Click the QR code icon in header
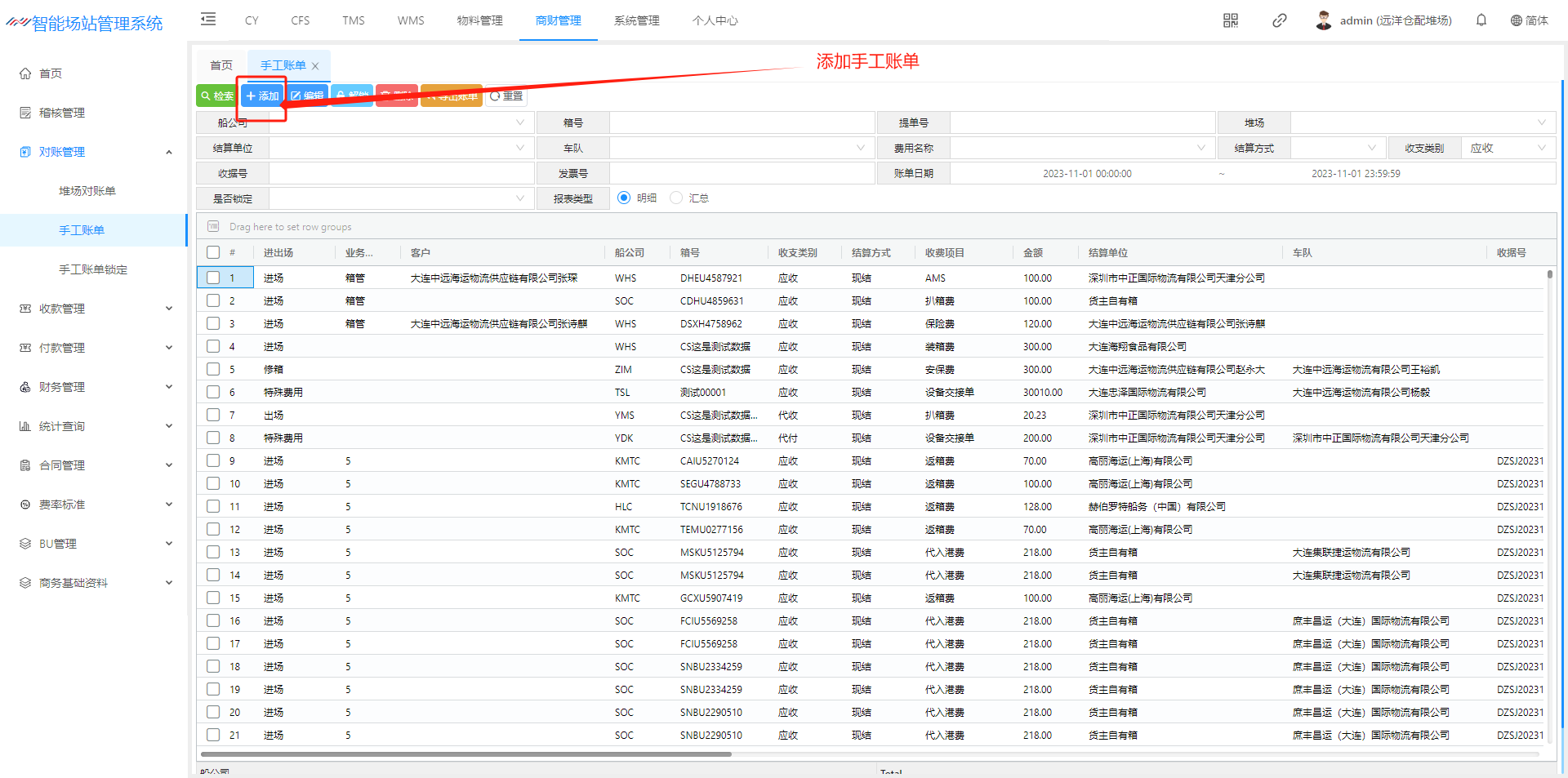The height and width of the screenshot is (778, 1568). (x=1231, y=20)
